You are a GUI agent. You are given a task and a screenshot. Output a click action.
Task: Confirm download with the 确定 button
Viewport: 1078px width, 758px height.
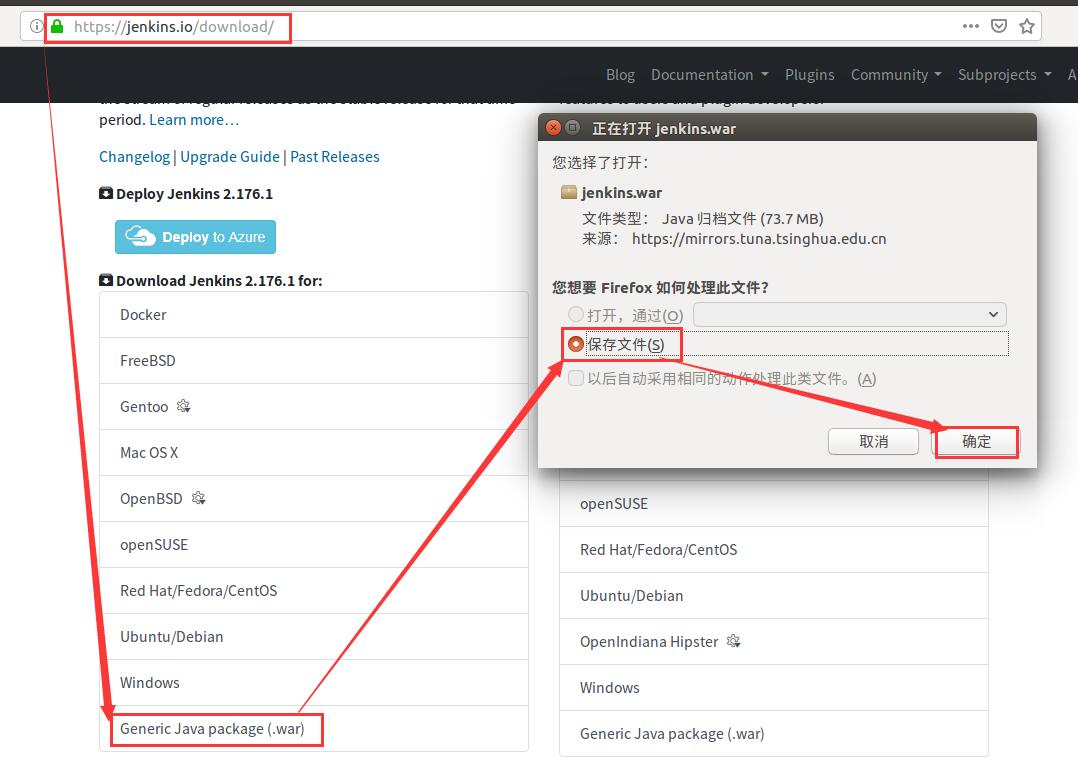[976, 441]
